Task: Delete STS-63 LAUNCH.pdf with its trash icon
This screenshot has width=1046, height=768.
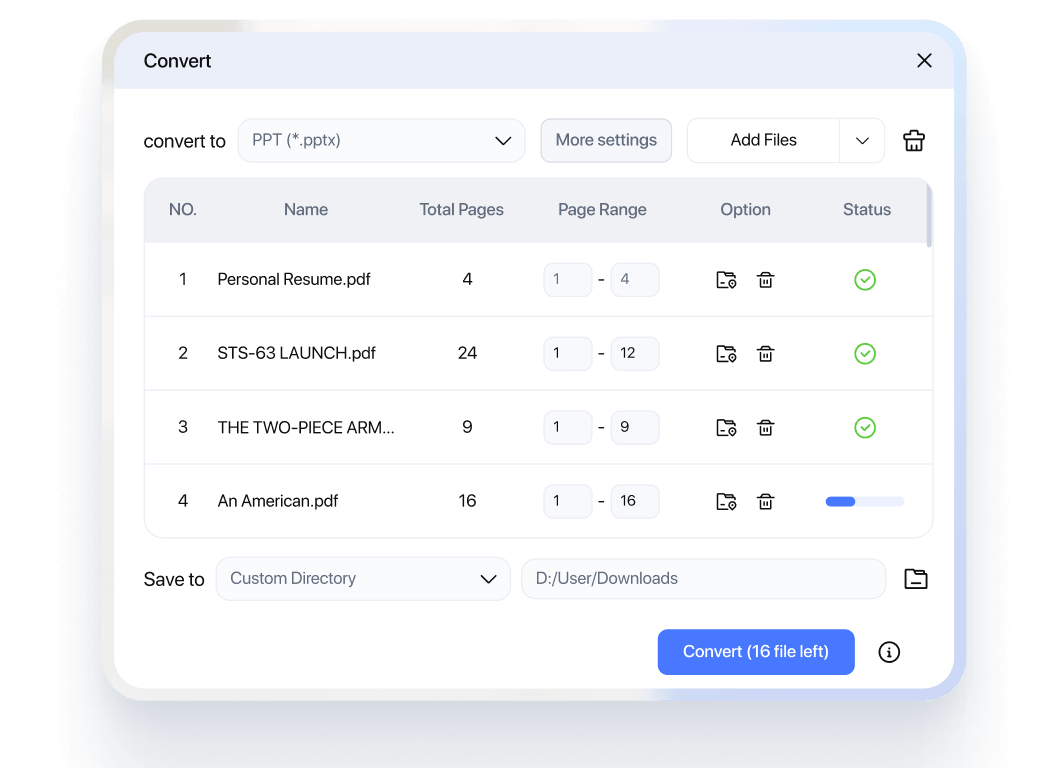Action: pos(765,353)
